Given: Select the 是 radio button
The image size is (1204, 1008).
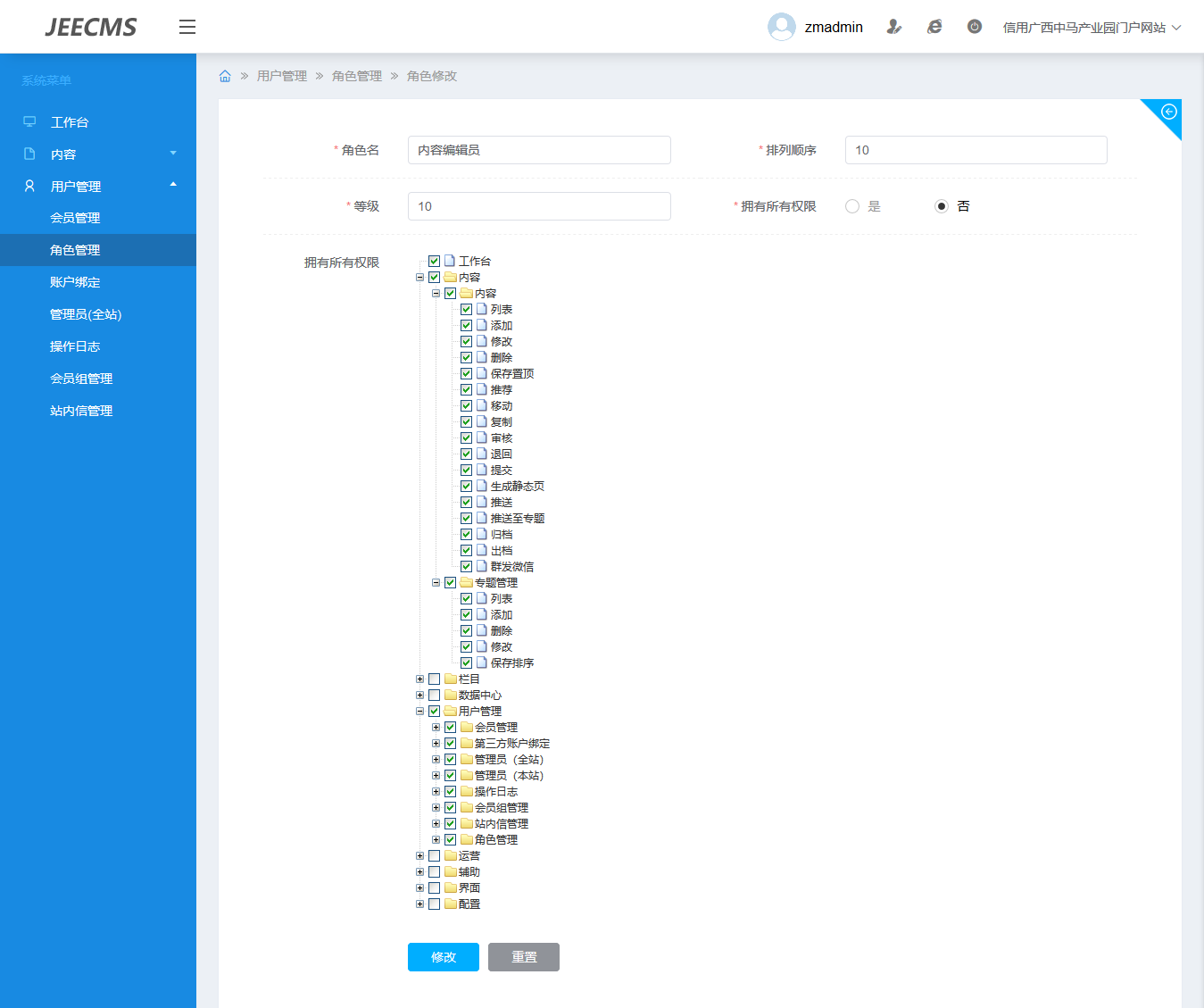Looking at the screenshot, I should [x=852, y=206].
